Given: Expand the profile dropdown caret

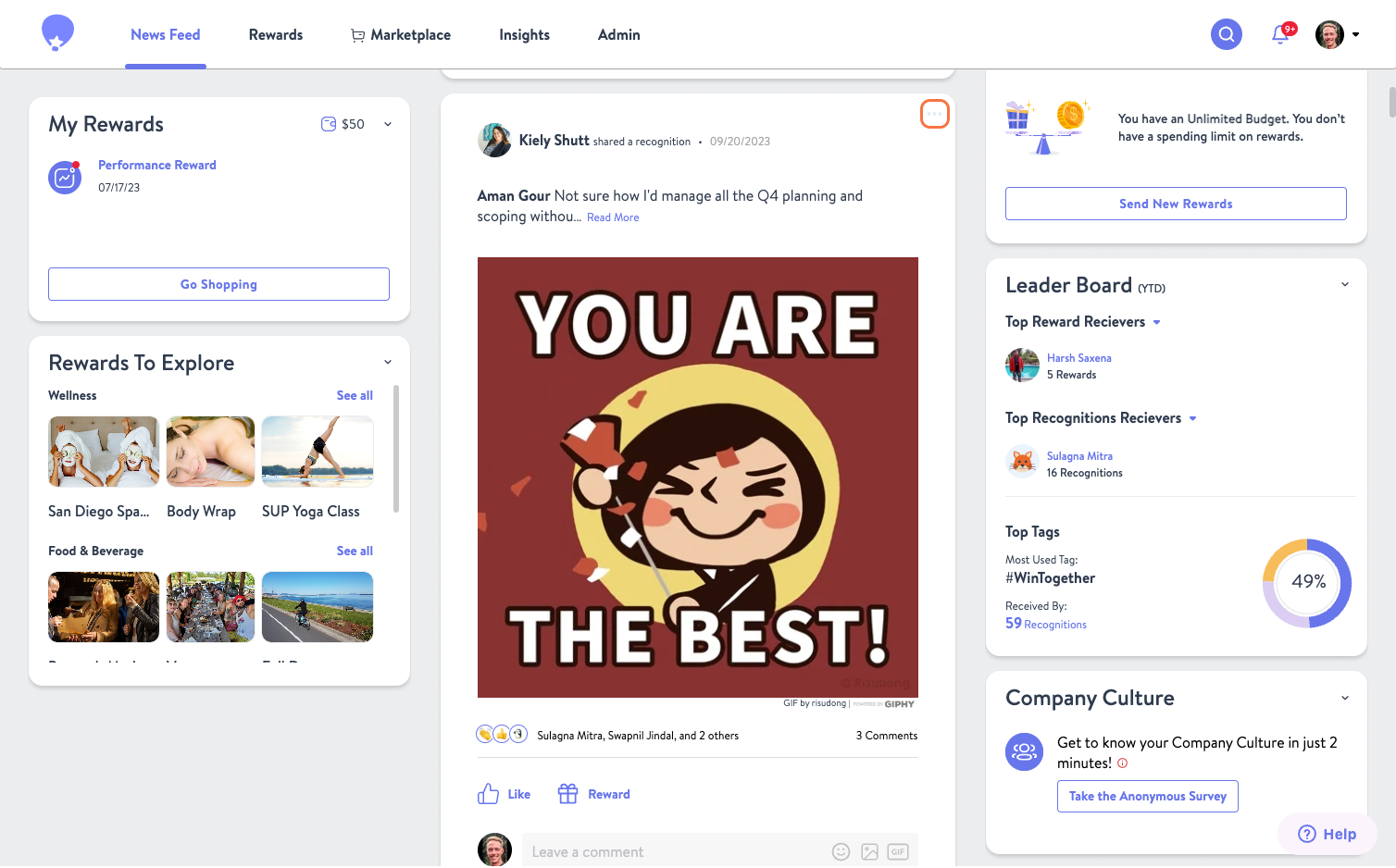Looking at the screenshot, I should [1355, 34].
